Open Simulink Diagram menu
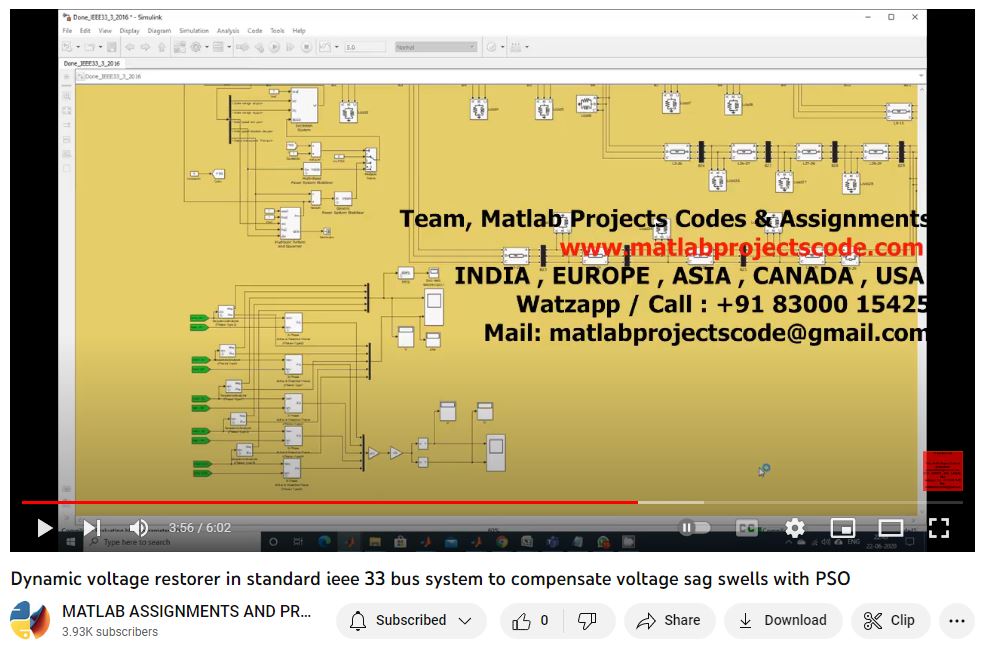 tap(159, 30)
